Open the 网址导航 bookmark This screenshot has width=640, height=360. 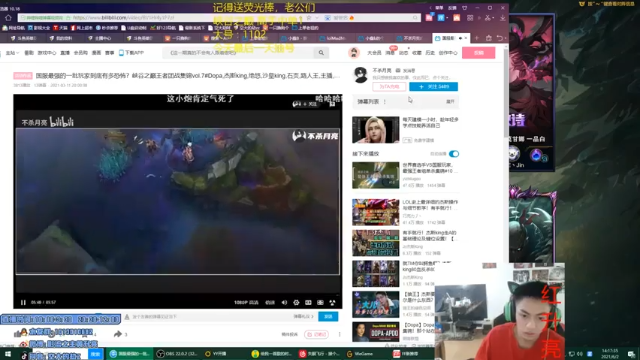tap(14, 28)
